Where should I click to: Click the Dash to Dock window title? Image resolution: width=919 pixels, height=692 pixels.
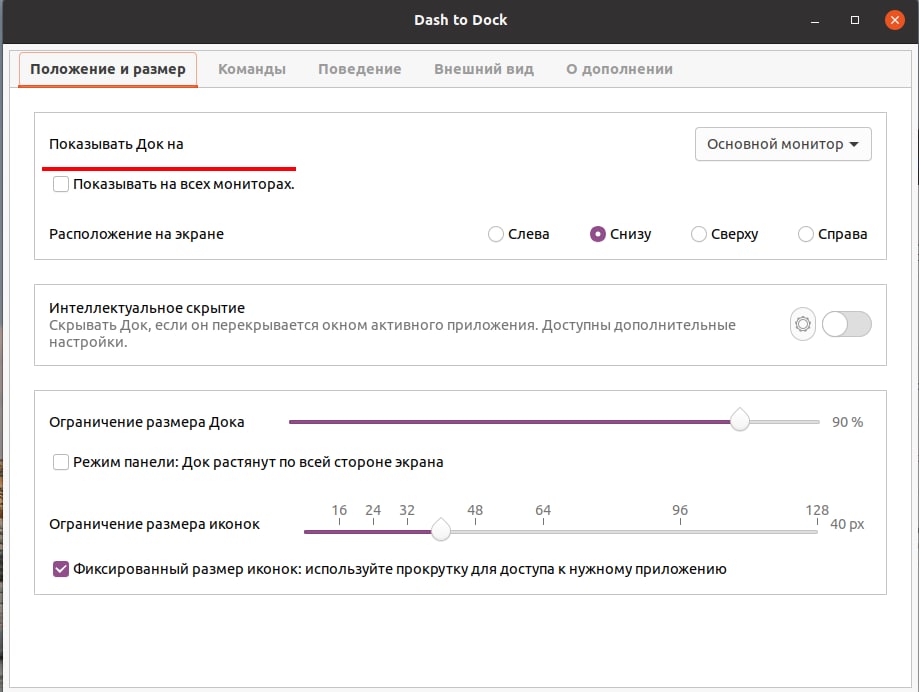click(x=461, y=20)
